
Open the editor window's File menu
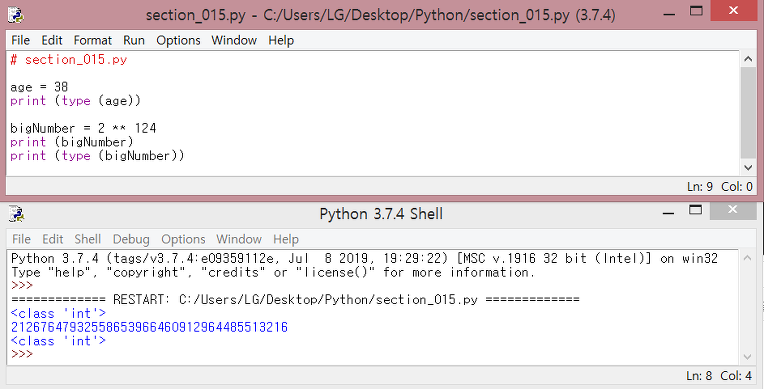[20, 40]
